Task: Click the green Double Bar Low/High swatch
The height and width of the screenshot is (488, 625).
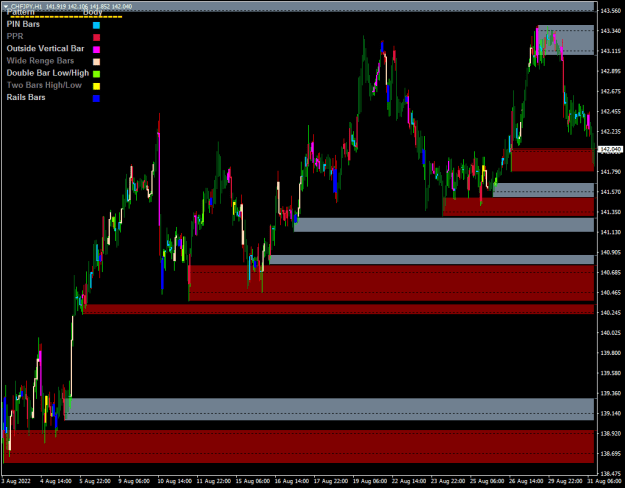Action: point(96,74)
